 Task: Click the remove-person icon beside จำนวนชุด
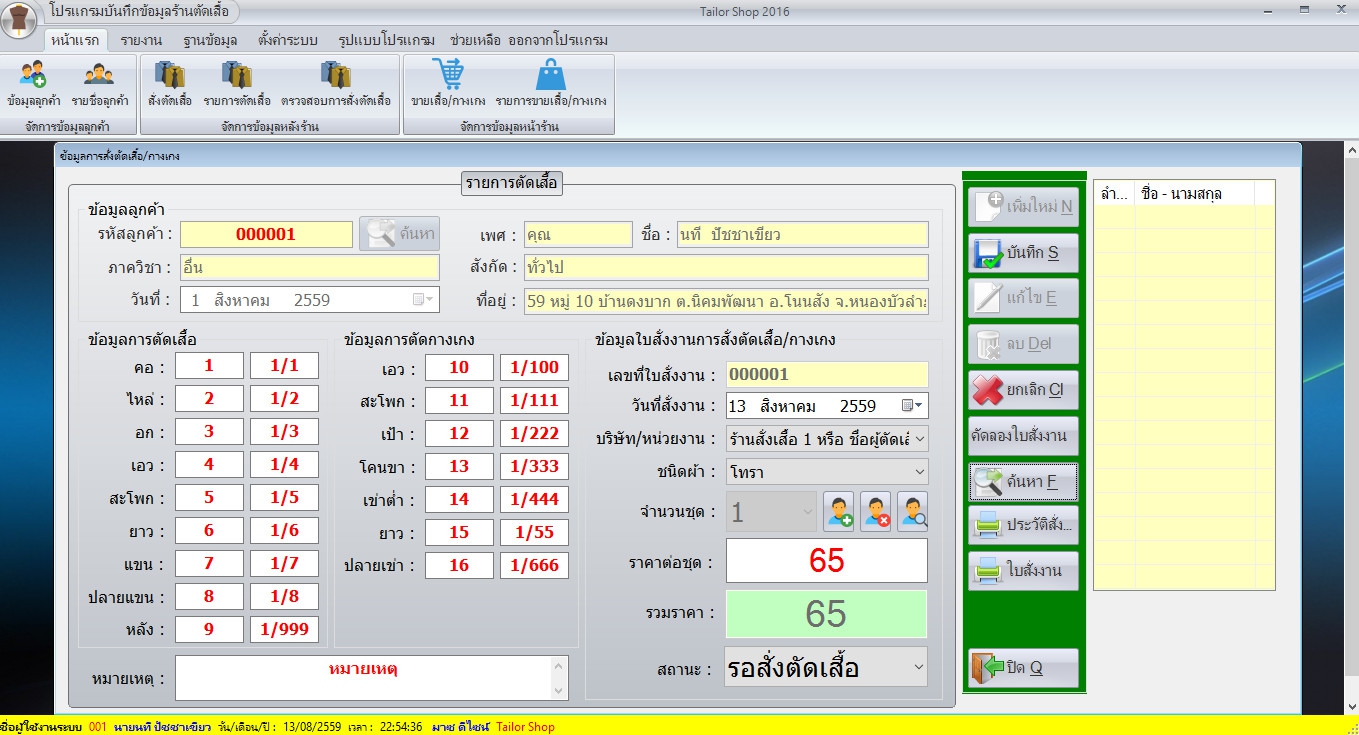pos(875,512)
